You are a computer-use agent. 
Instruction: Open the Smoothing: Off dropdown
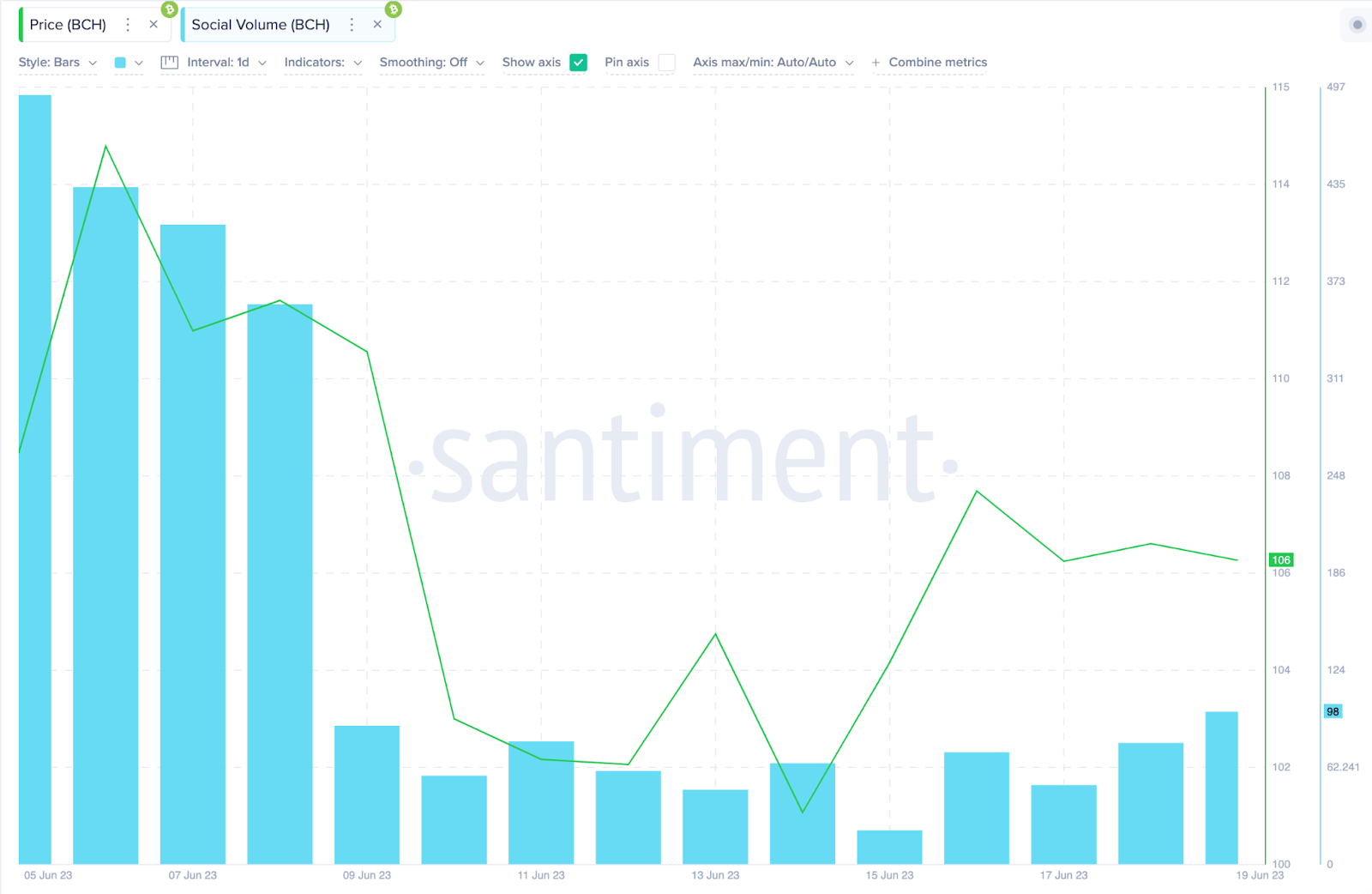click(432, 63)
